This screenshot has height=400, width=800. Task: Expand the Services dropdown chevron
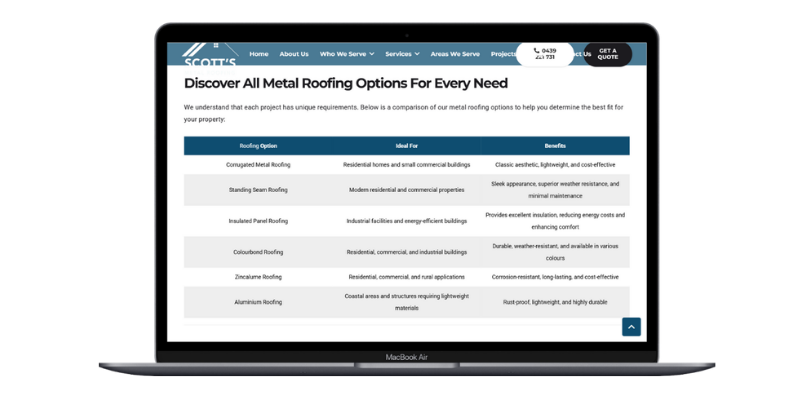coord(417,54)
